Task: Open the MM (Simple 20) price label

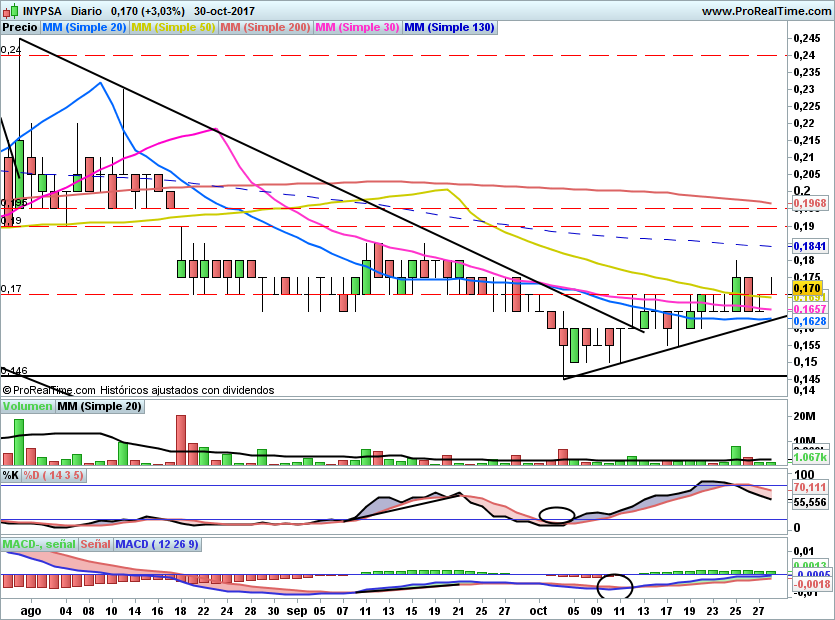Action: [x=85, y=28]
